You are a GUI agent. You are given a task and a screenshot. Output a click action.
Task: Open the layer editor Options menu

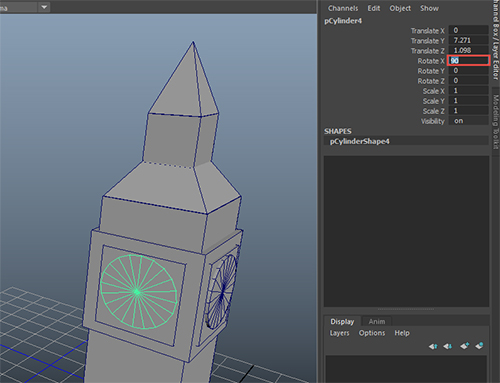point(372,333)
